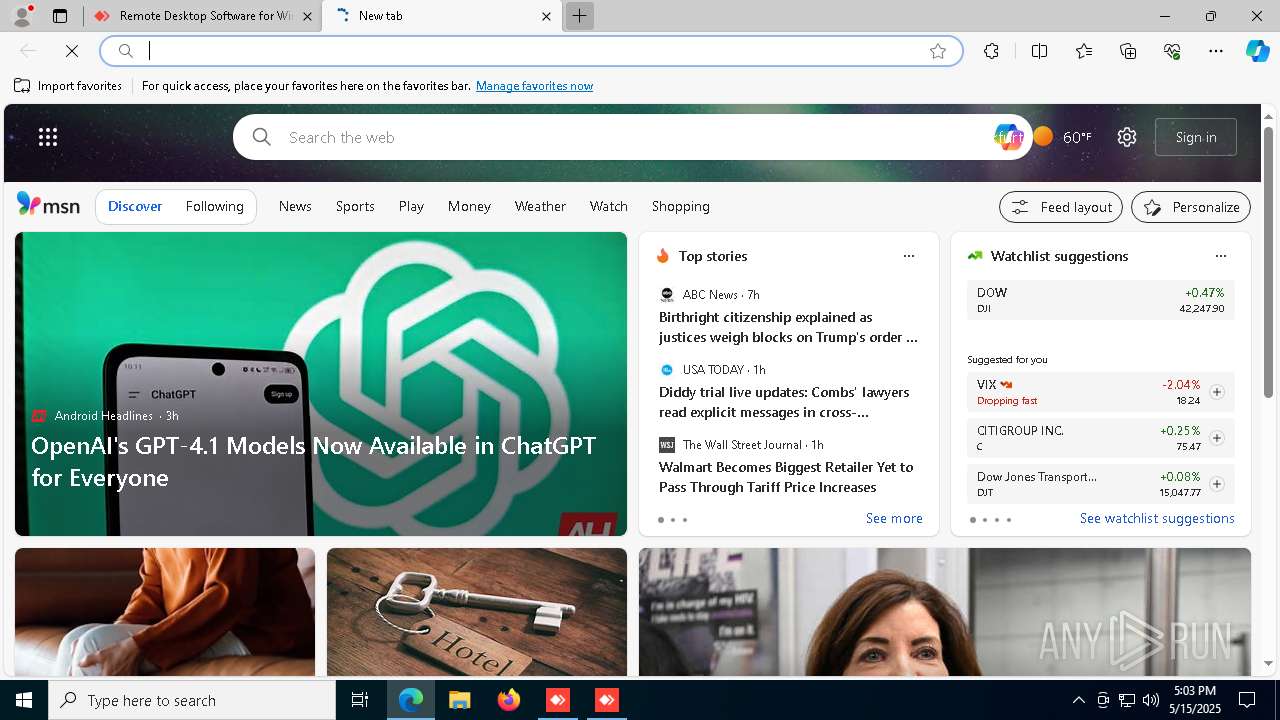Add Citigroup Inc. to watchlist

[1217, 438]
